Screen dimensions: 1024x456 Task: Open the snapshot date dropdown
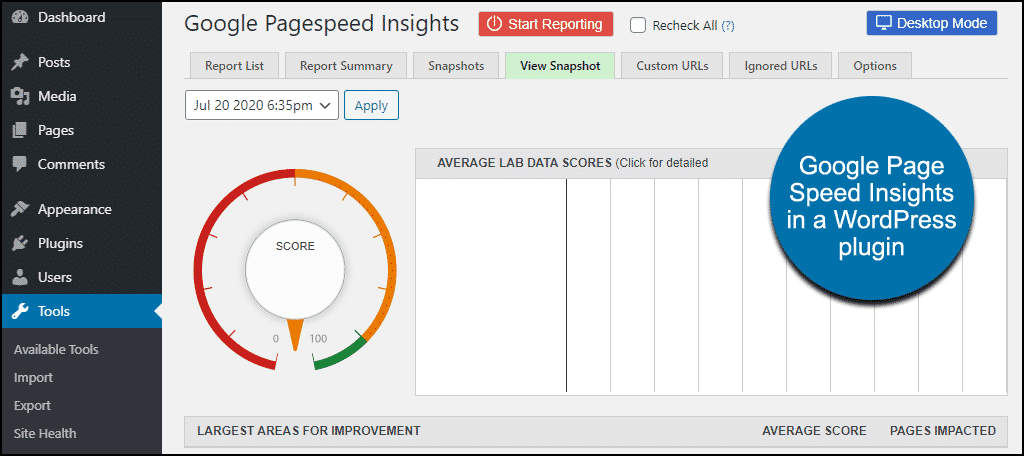coord(262,105)
